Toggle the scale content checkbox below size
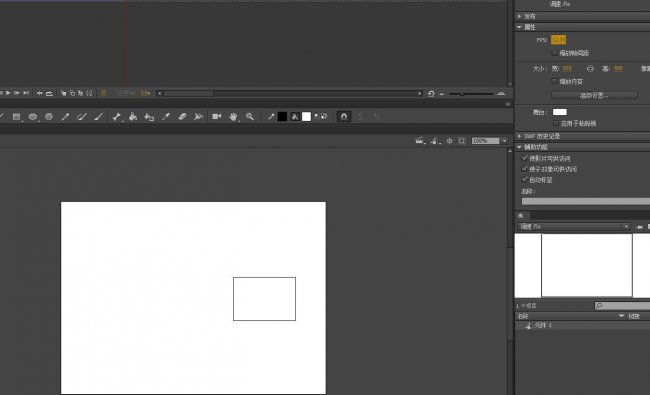The height and width of the screenshot is (395, 650). [x=555, y=81]
